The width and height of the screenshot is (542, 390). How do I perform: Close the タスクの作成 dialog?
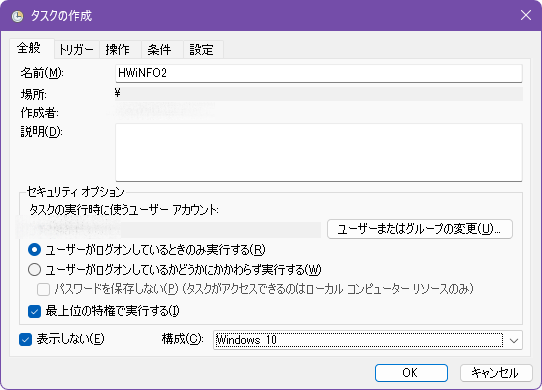point(526,15)
